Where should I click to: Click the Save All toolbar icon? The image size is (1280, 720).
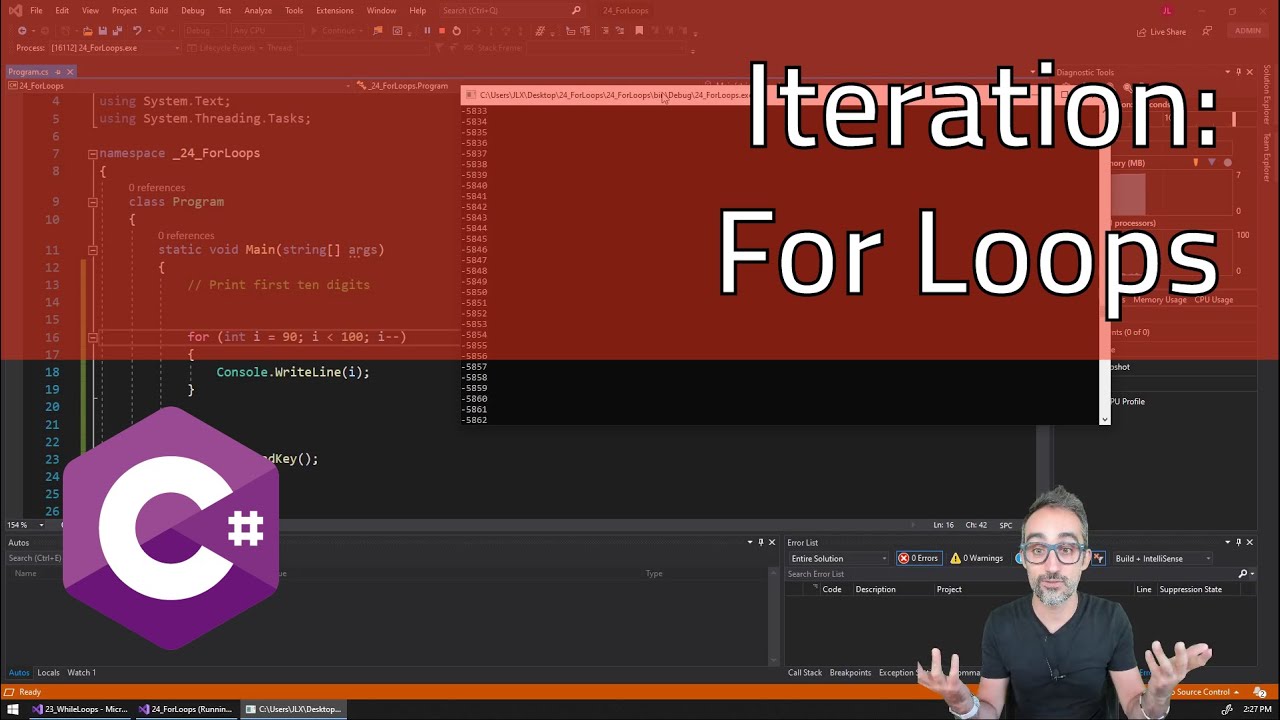click(117, 31)
